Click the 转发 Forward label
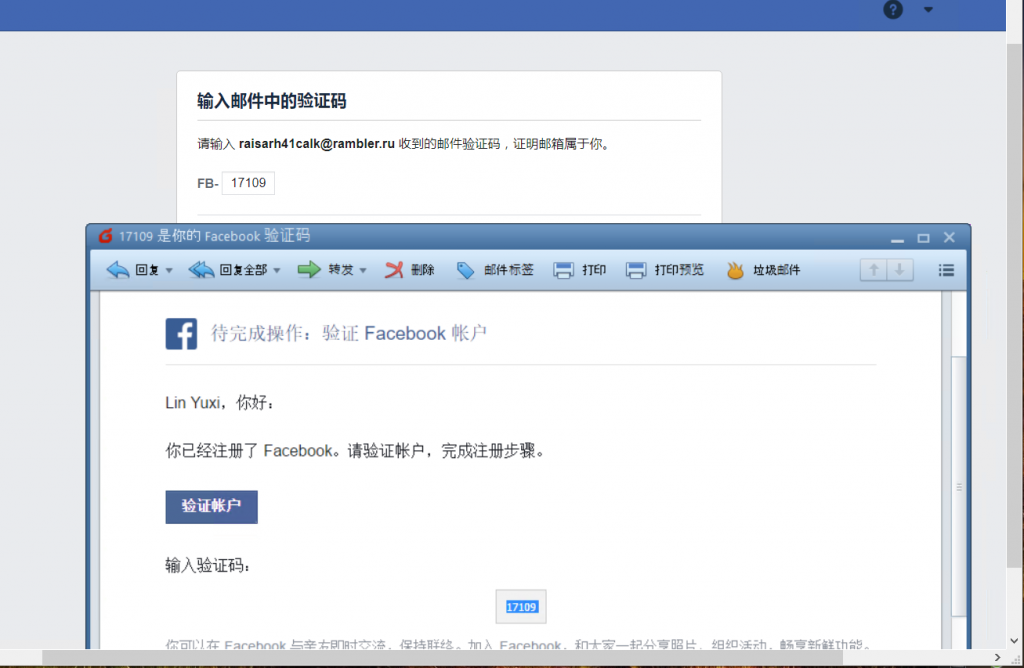Viewport: 1024px width, 668px height. (341, 270)
